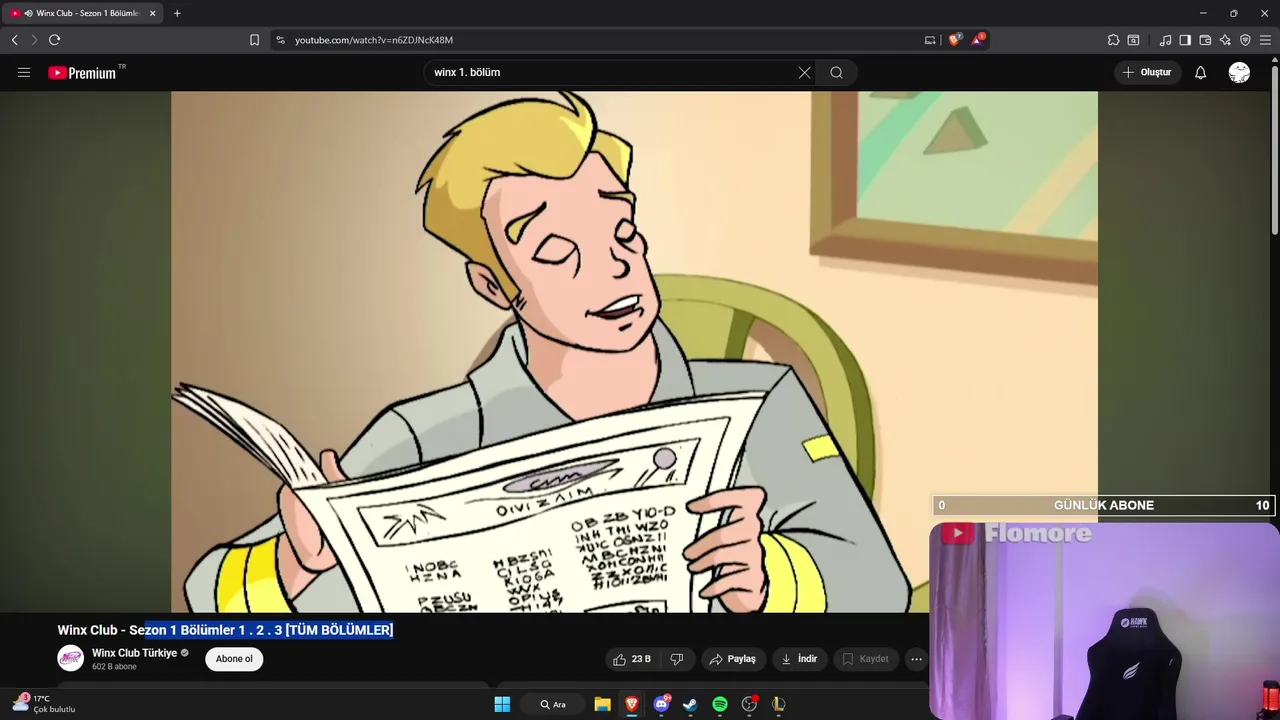The image size is (1280, 720).
Task: Click Brave icon in taskbar
Action: click(x=631, y=704)
